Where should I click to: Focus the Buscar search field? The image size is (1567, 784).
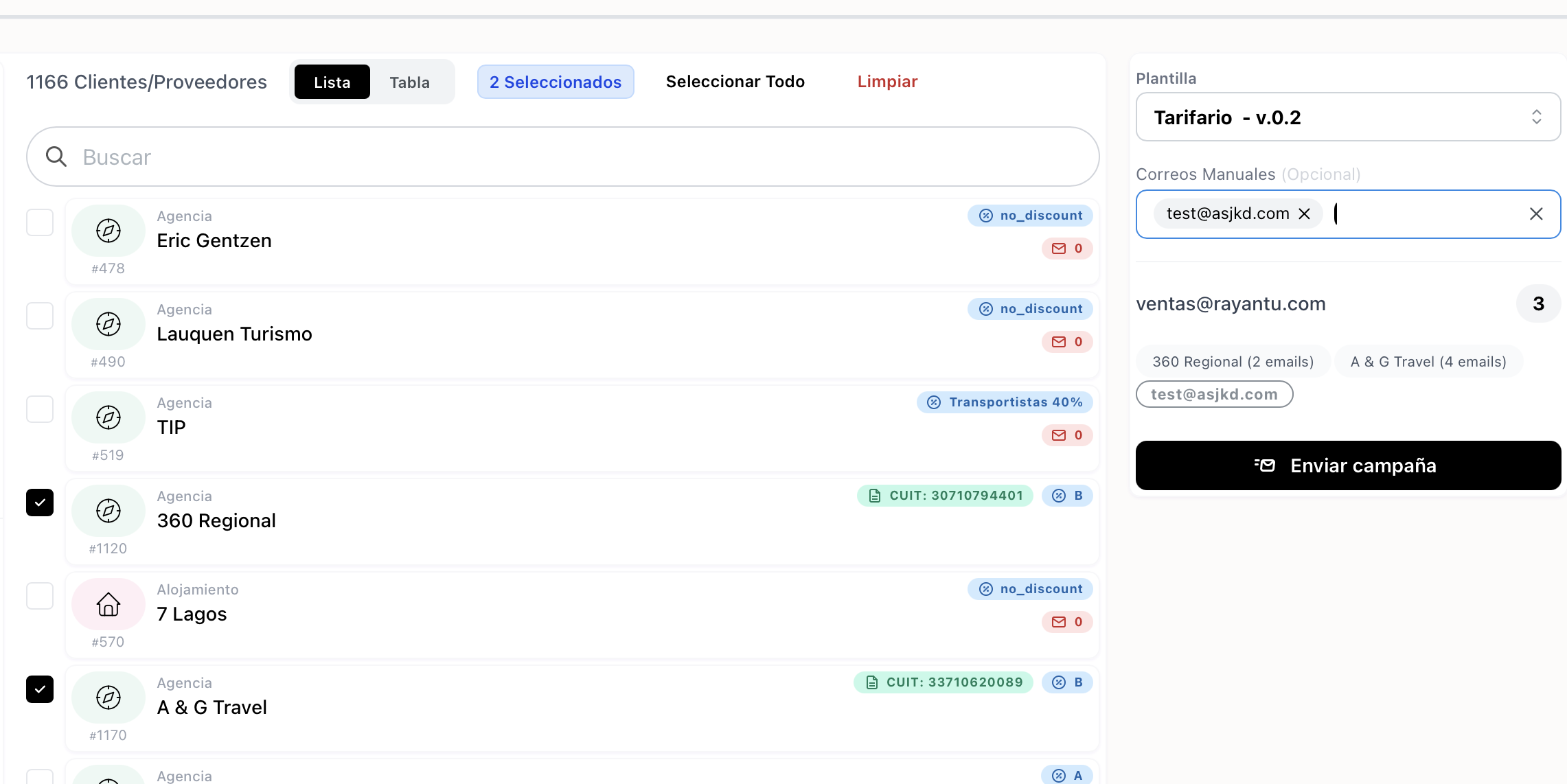[562, 157]
